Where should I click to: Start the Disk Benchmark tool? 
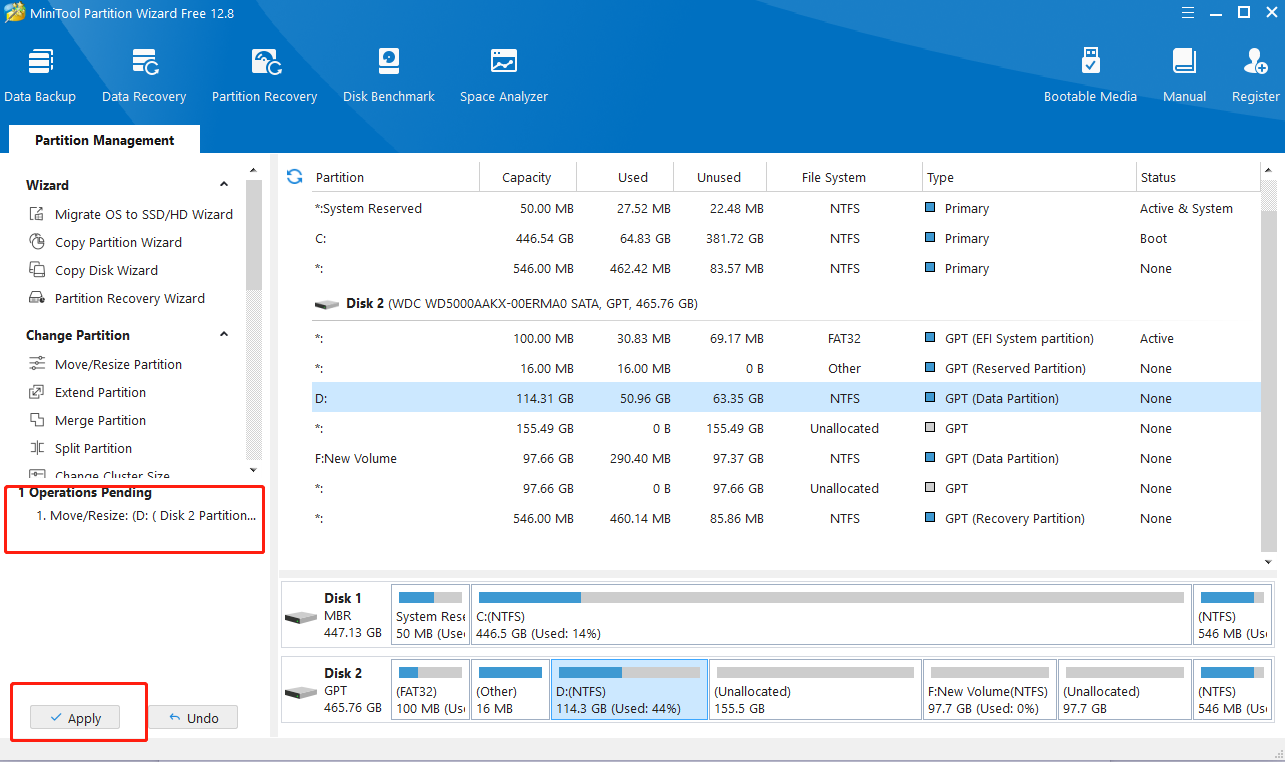tap(389, 75)
